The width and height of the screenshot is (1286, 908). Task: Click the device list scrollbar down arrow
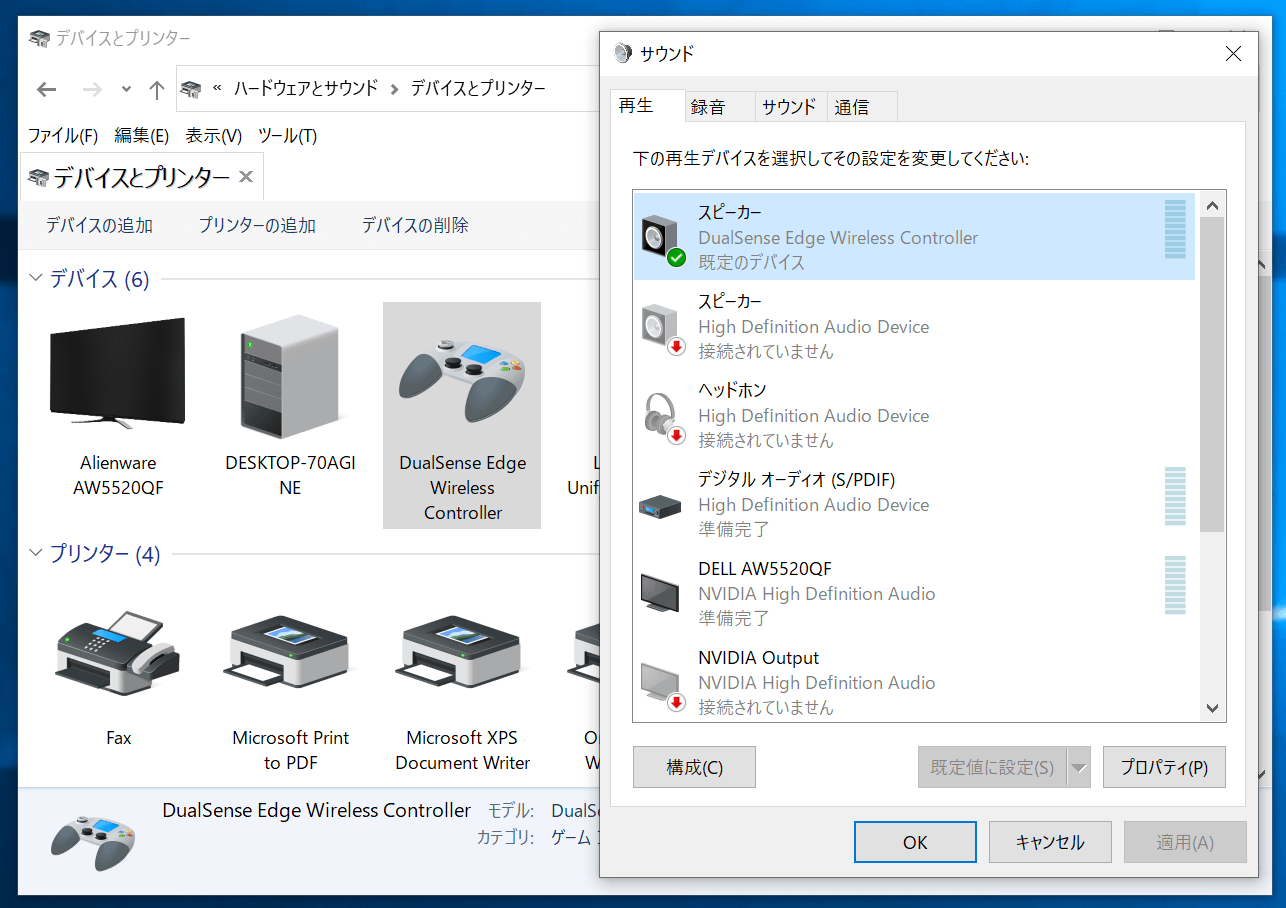[x=1213, y=708]
